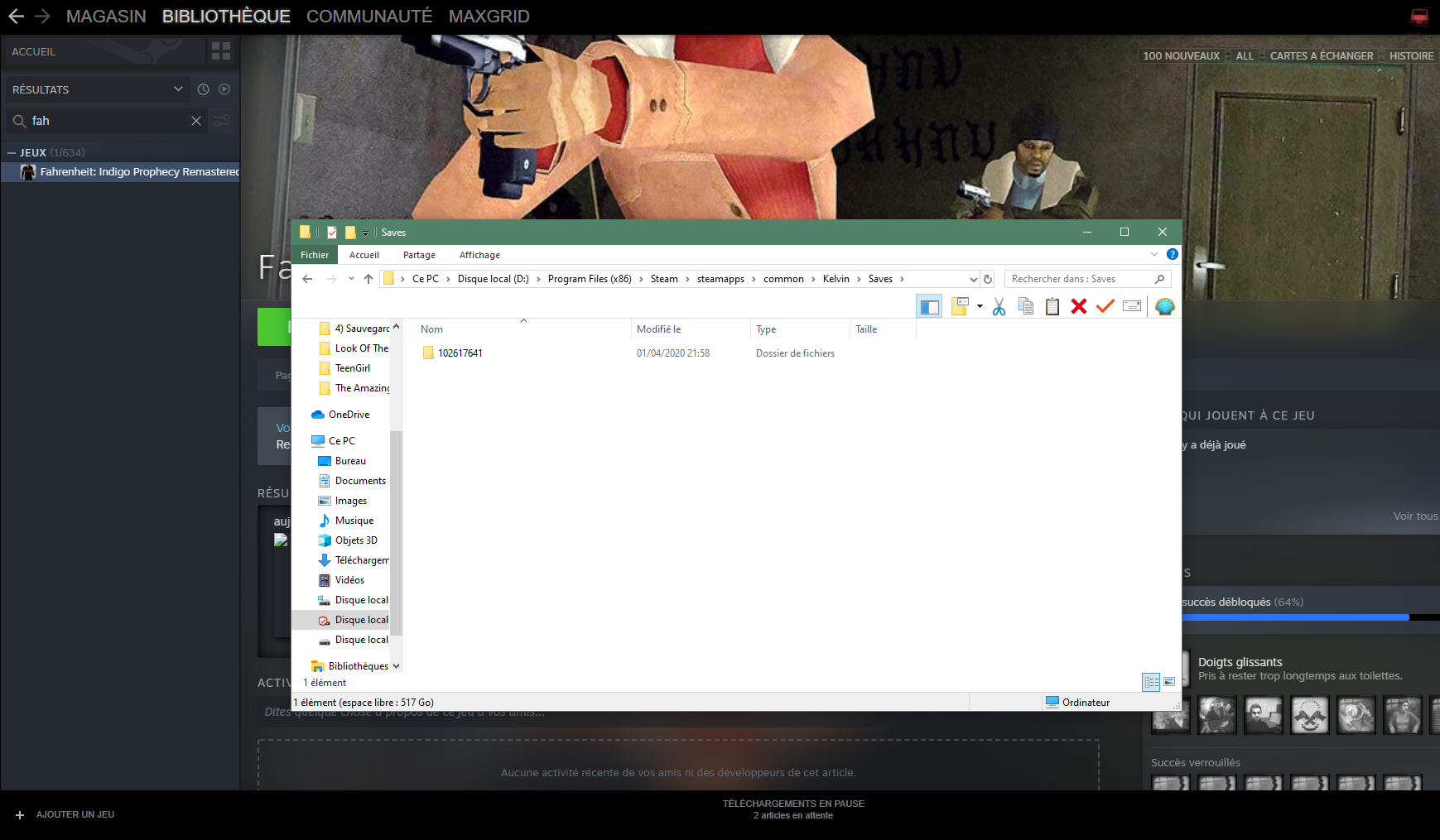This screenshot has height=840, width=1440.
Task: Open the recent locations dropdown in Explorer
Action: 351,279
